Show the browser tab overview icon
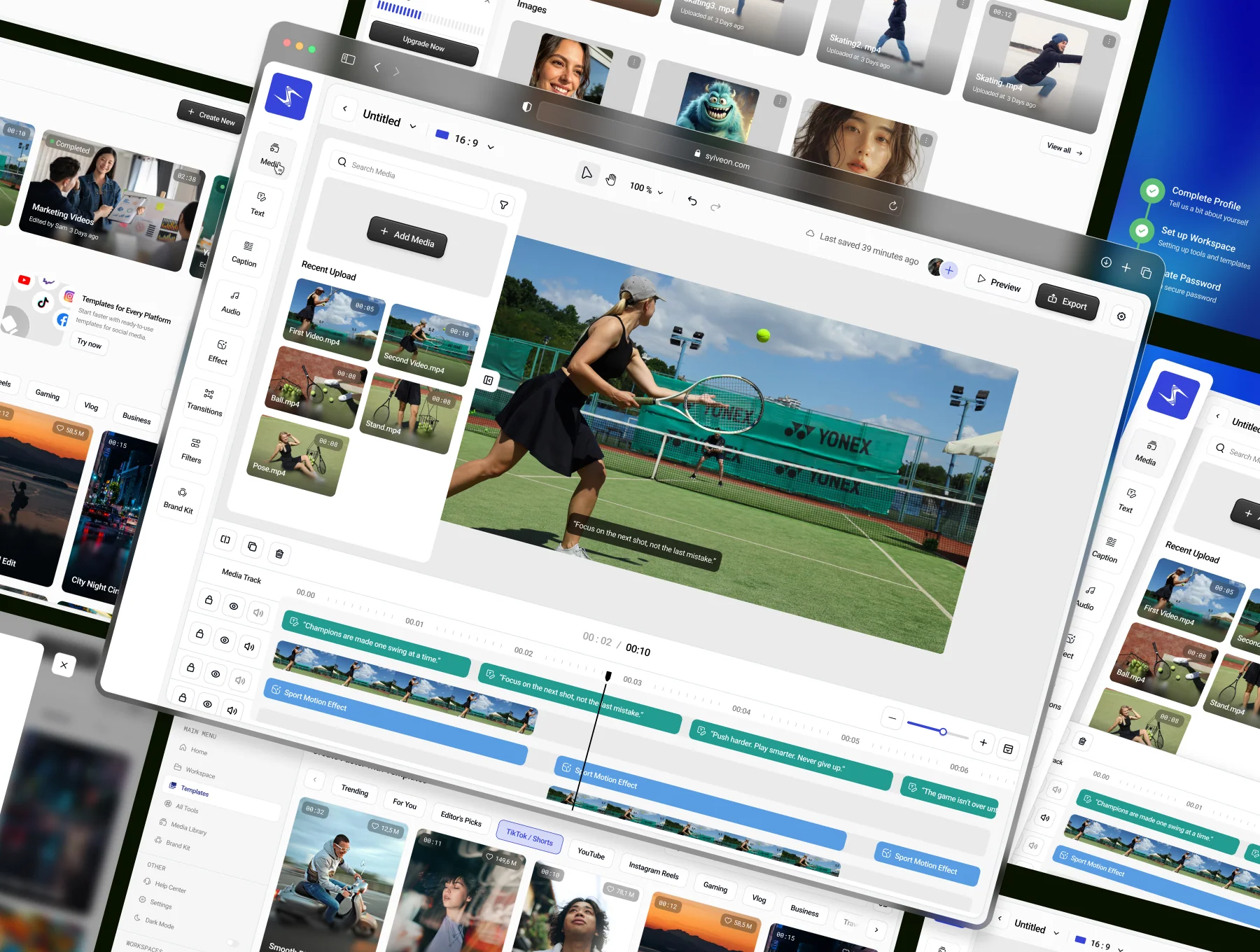 coord(1146,273)
